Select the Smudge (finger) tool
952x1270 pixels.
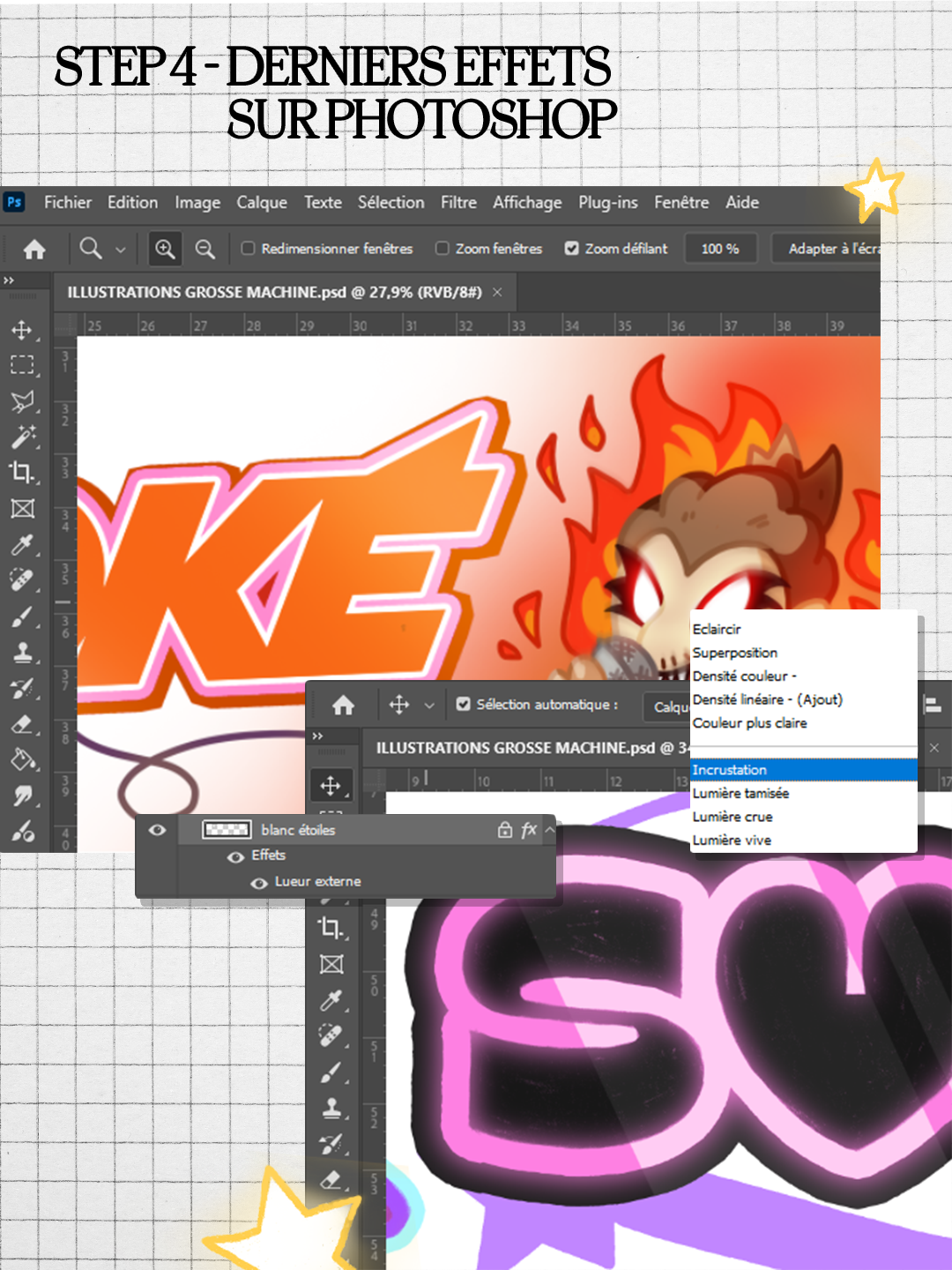22,796
